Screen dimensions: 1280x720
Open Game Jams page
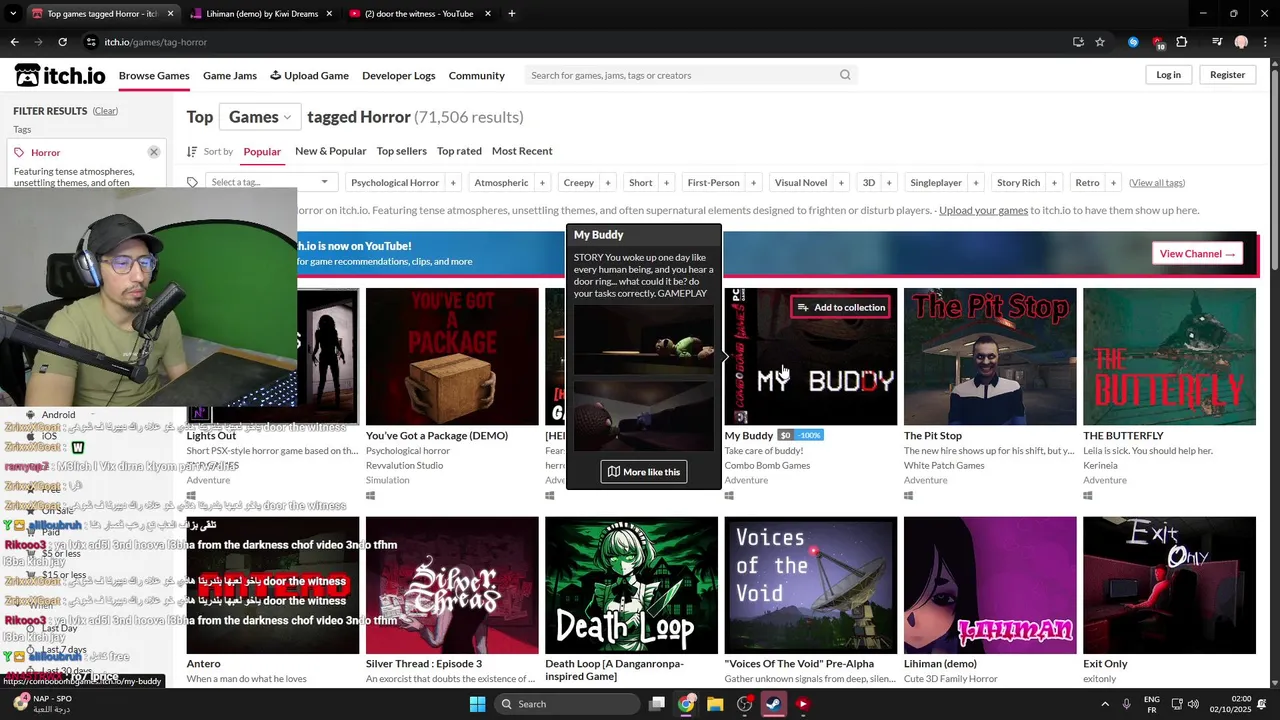[230, 75]
